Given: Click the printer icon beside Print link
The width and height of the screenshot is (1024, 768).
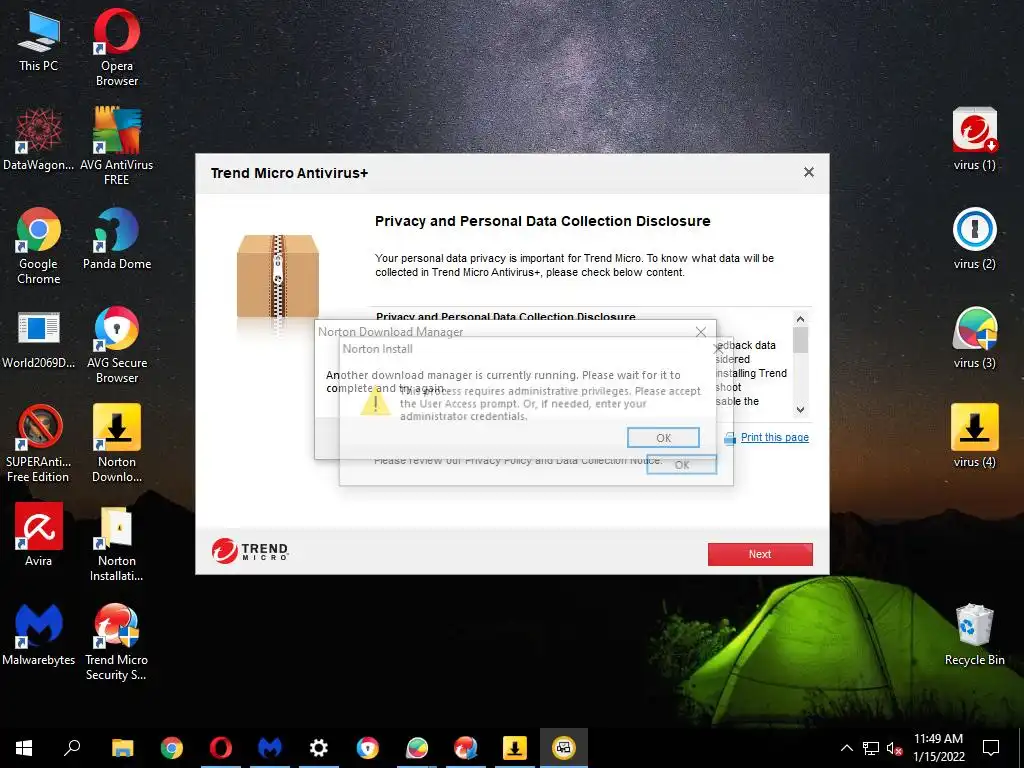Looking at the screenshot, I should 730,439.
